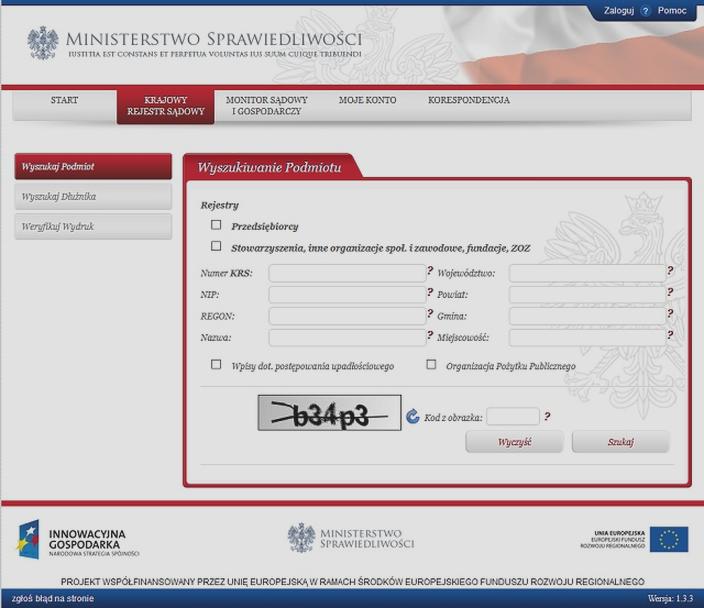Check the Przedsiębiorcy checkbox

click(x=216, y=225)
